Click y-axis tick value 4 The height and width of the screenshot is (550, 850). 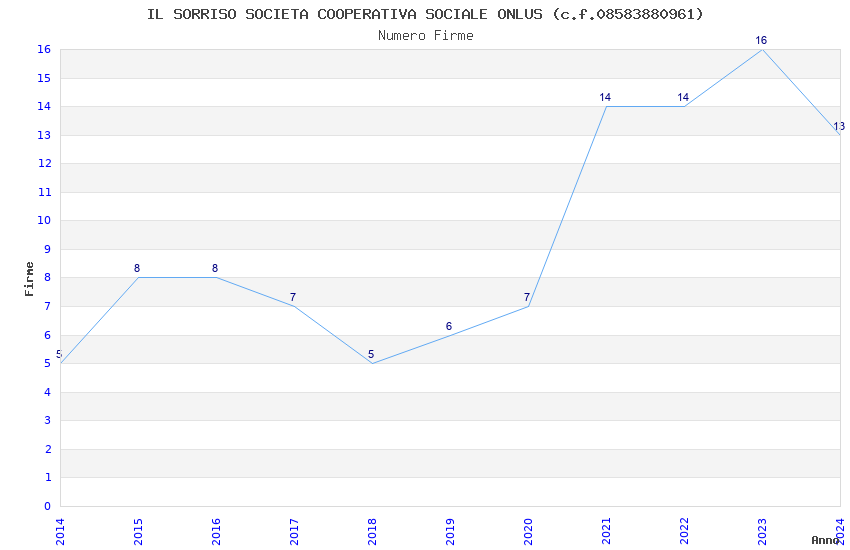[48, 392]
